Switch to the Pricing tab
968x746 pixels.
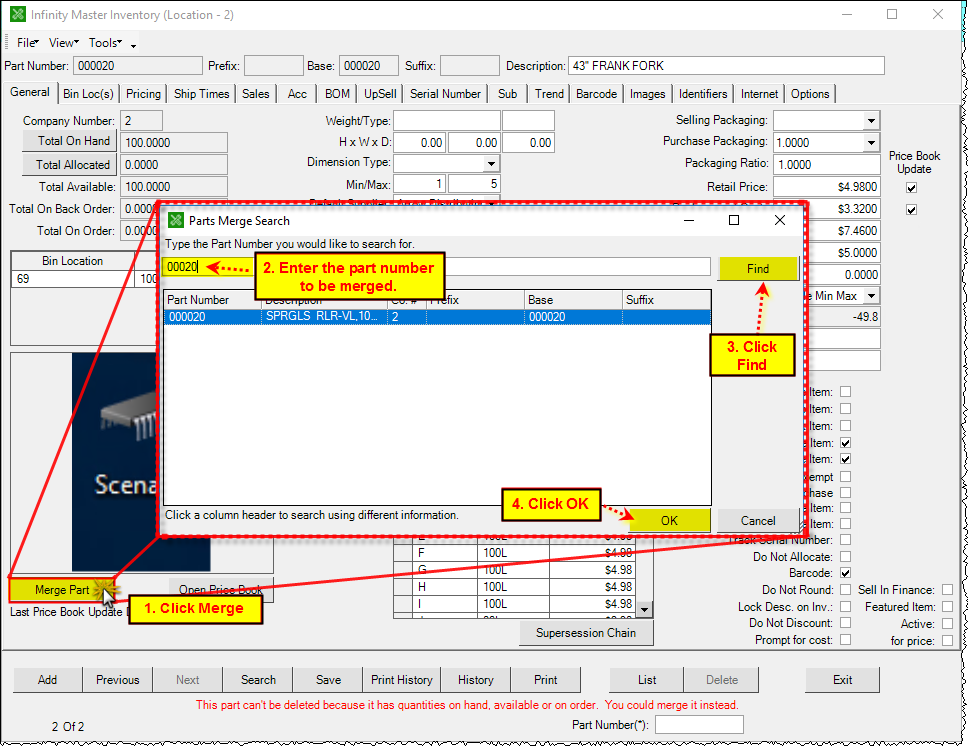click(x=143, y=94)
